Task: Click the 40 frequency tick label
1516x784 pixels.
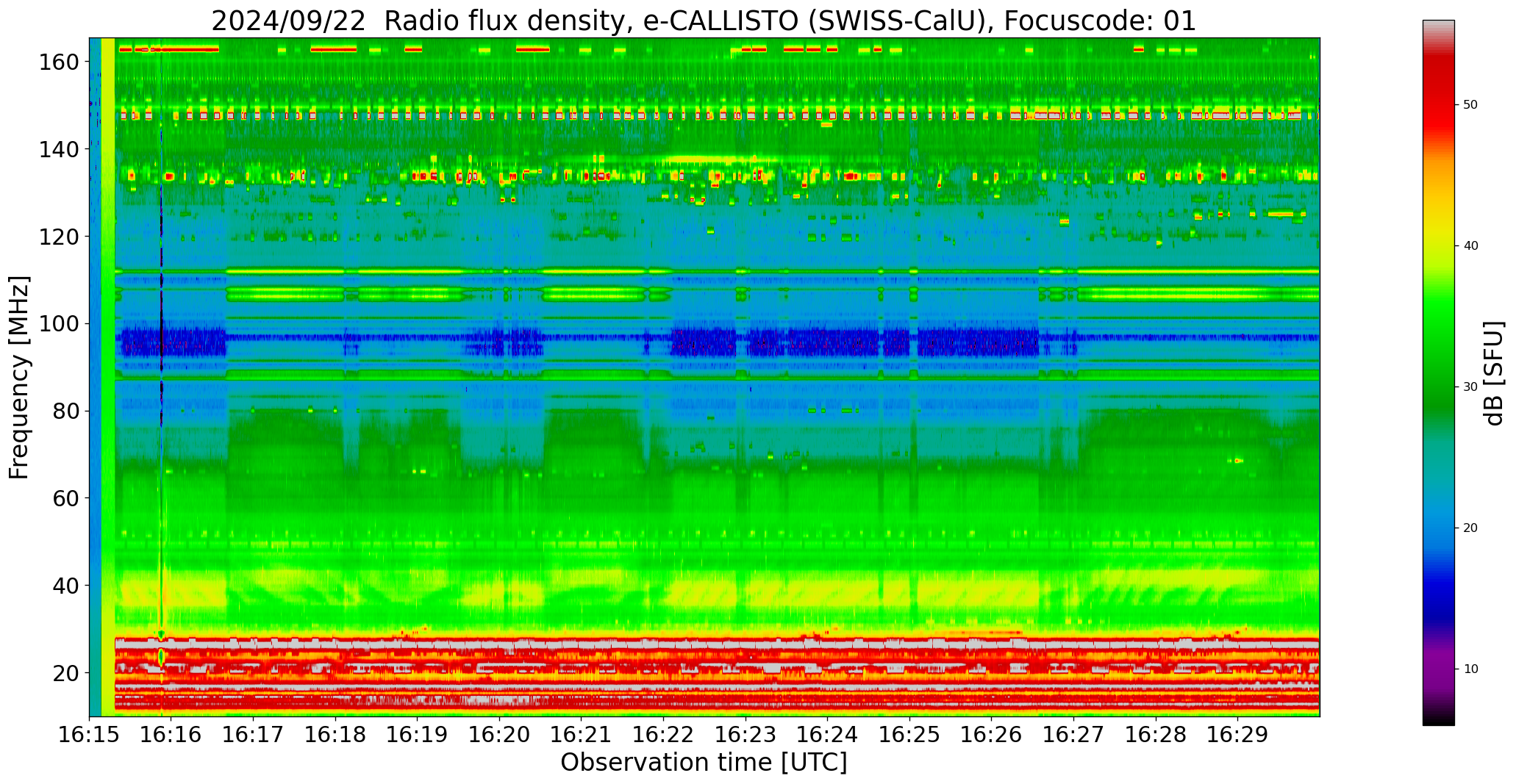Action: click(x=66, y=586)
